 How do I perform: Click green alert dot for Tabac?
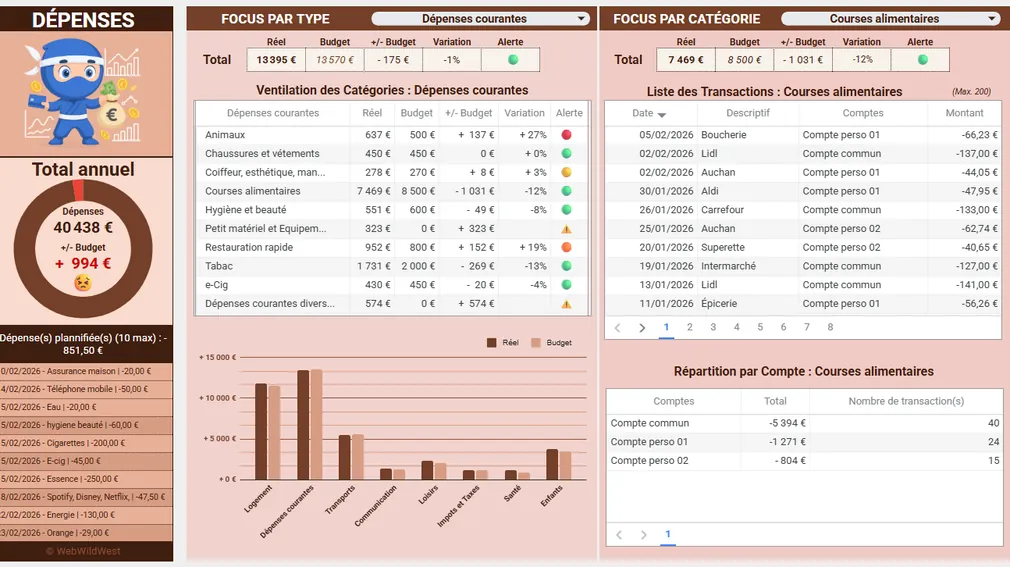[566, 266]
